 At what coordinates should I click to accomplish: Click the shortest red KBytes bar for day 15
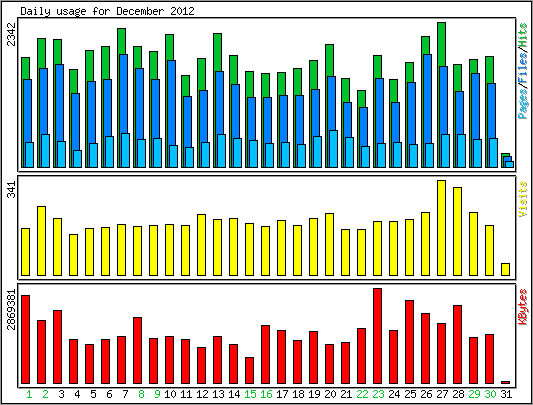point(250,371)
